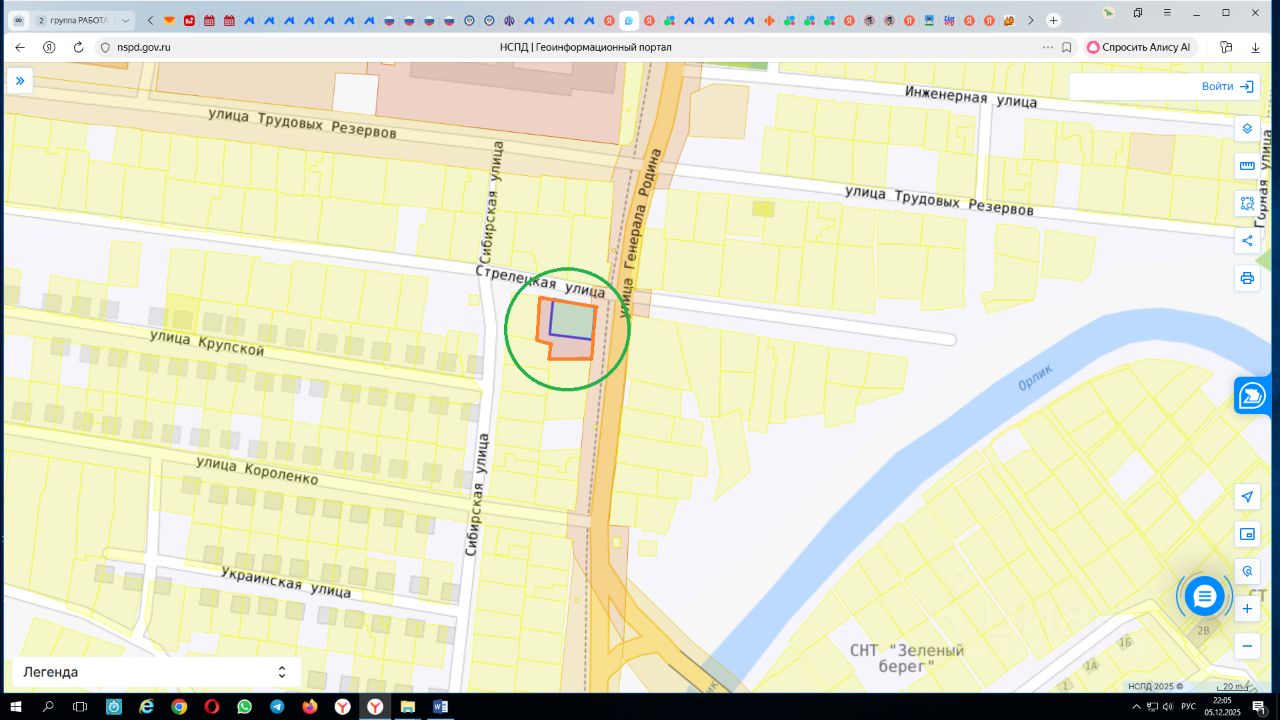The image size is (1280, 720).
Task: Expand the Легенда legend panel
Action: point(281,672)
